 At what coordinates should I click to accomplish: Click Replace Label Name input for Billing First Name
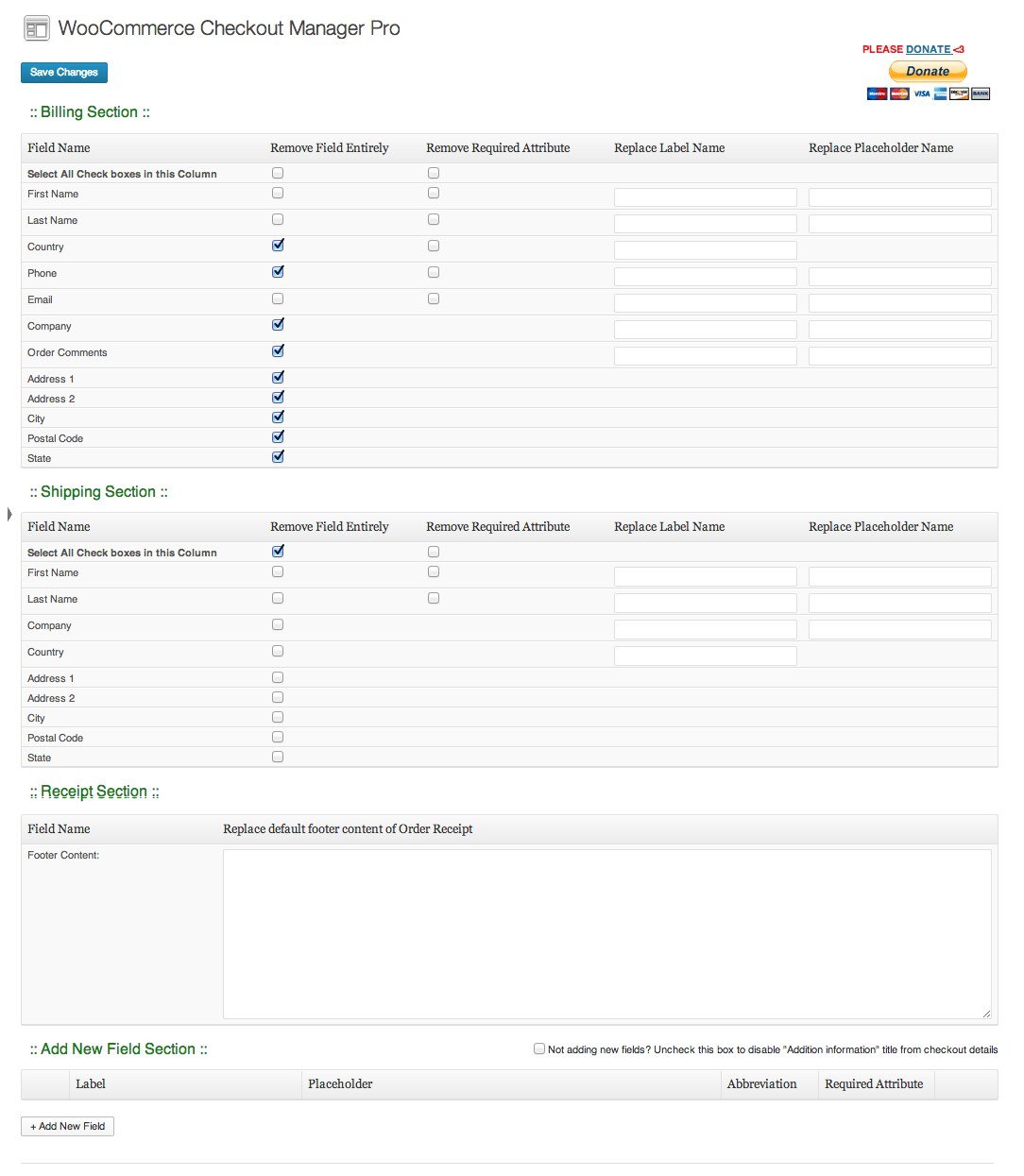(706, 197)
